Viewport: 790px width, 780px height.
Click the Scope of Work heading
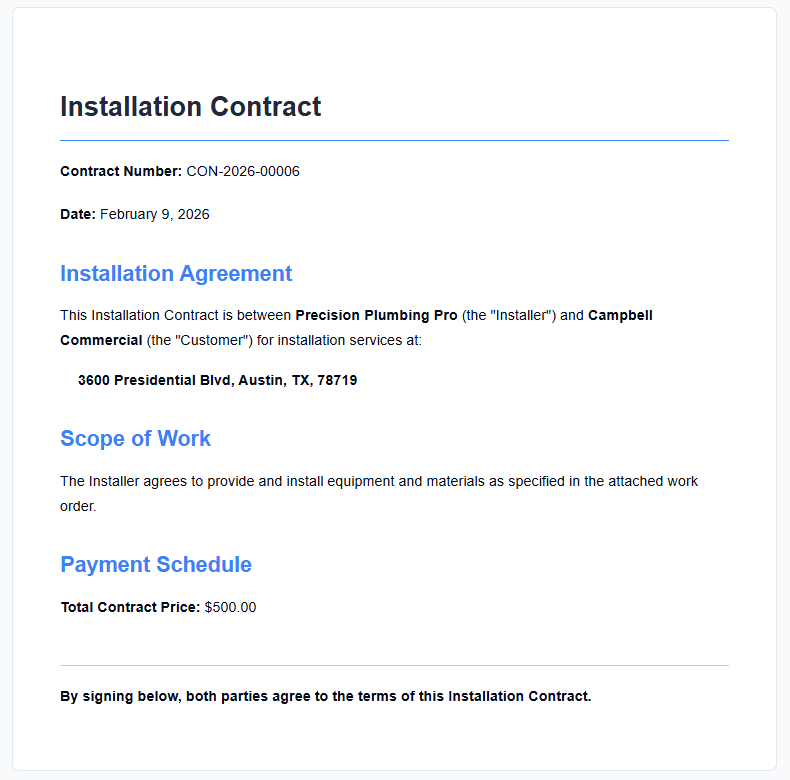(x=135, y=438)
